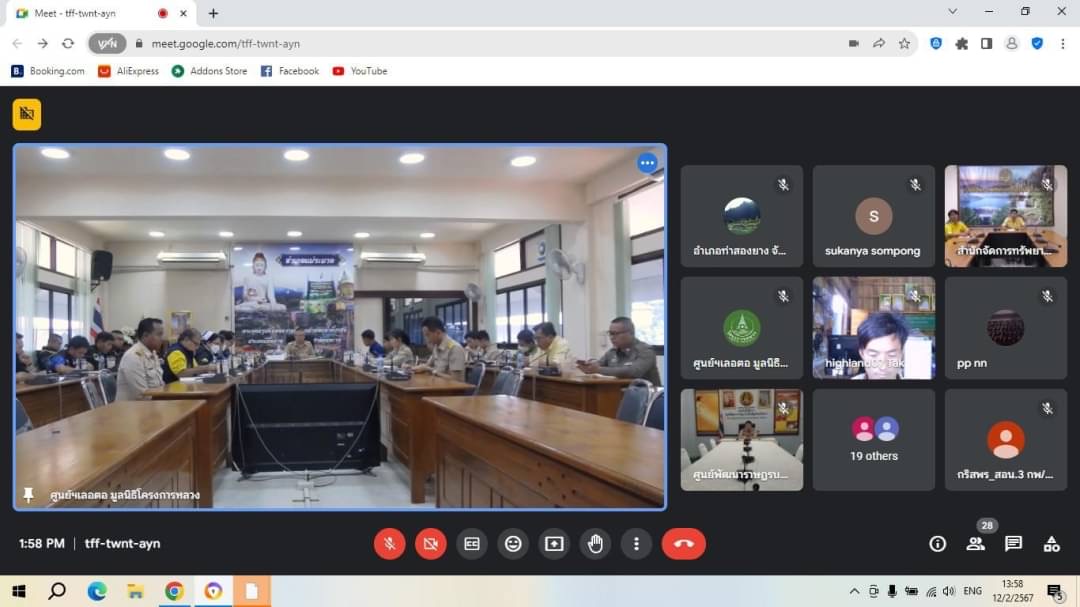Go forward in browser history
The width and height of the screenshot is (1080, 607).
(43, 43)
